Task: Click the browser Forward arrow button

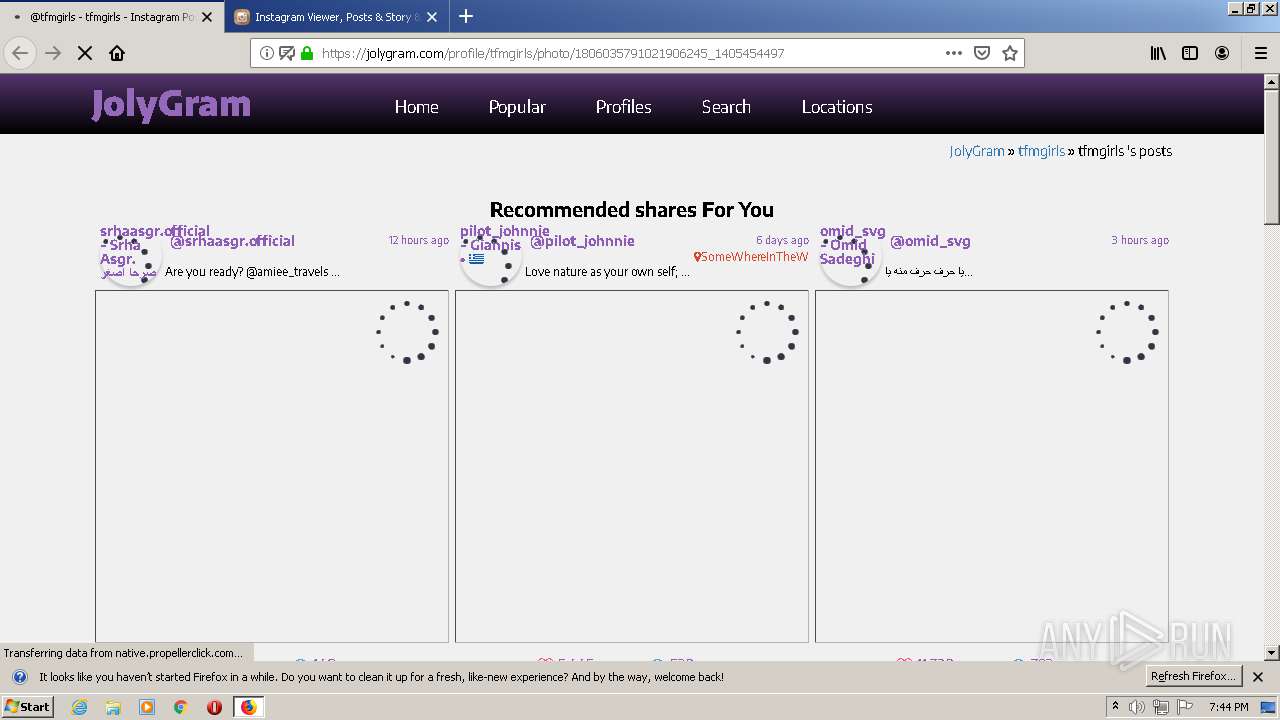Action: (53, 53)
